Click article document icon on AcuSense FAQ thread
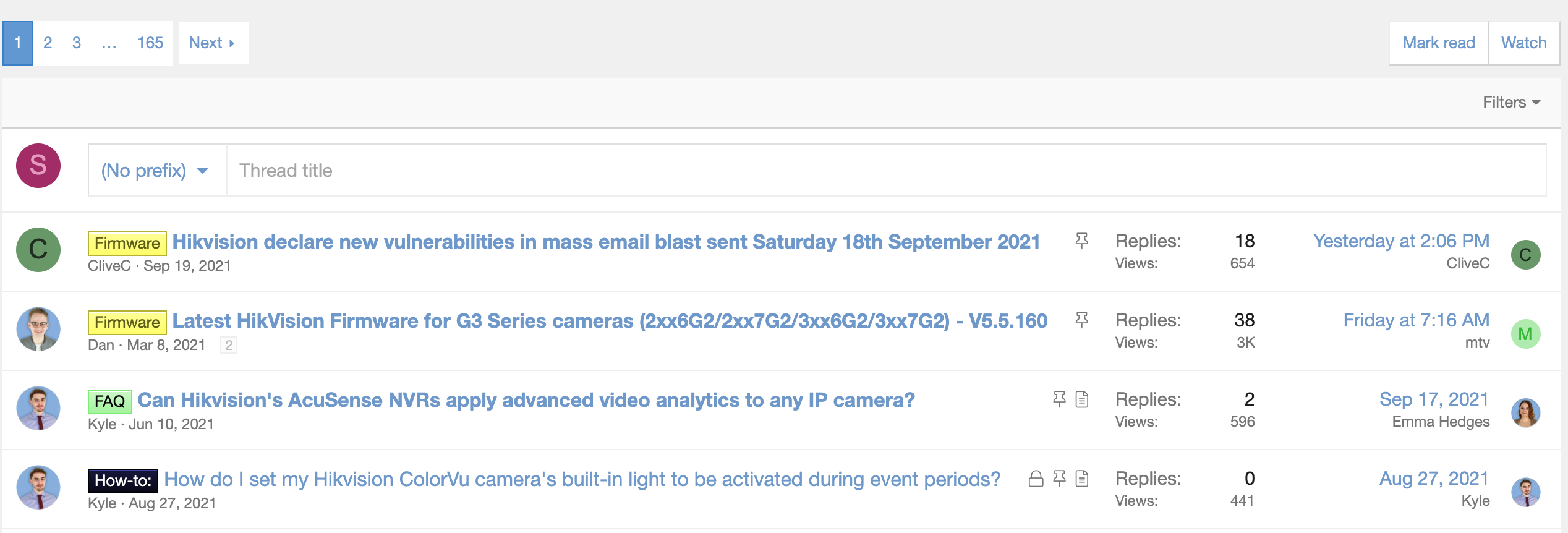 (x=1081, y=399)
